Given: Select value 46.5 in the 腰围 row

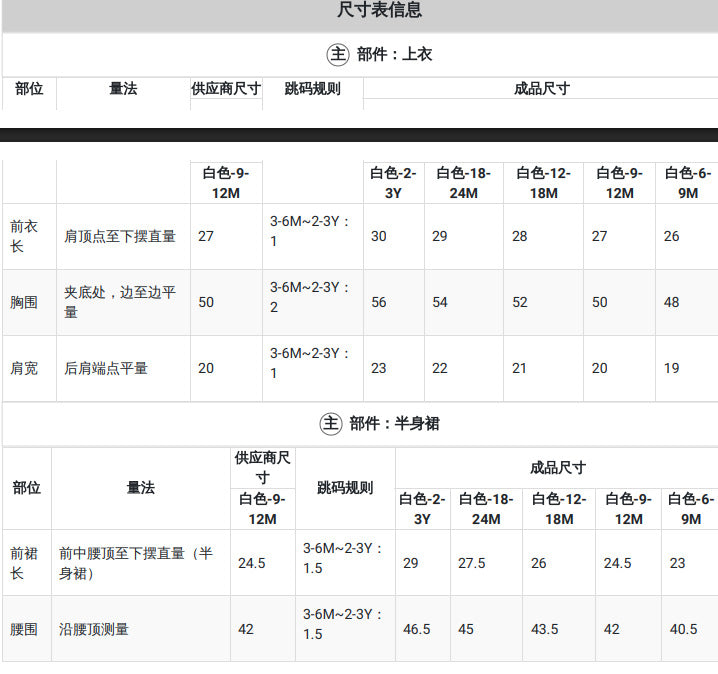Looking at the screenshot, I should click(417, 629).
